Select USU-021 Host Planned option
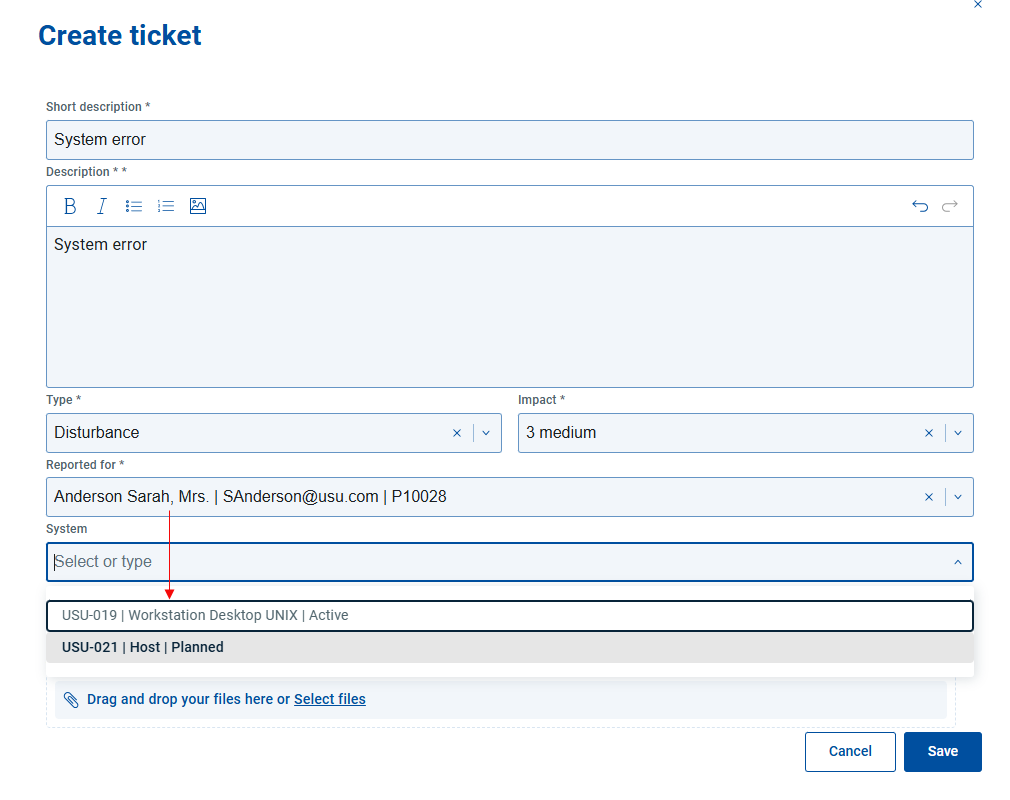 coord(510,647)
